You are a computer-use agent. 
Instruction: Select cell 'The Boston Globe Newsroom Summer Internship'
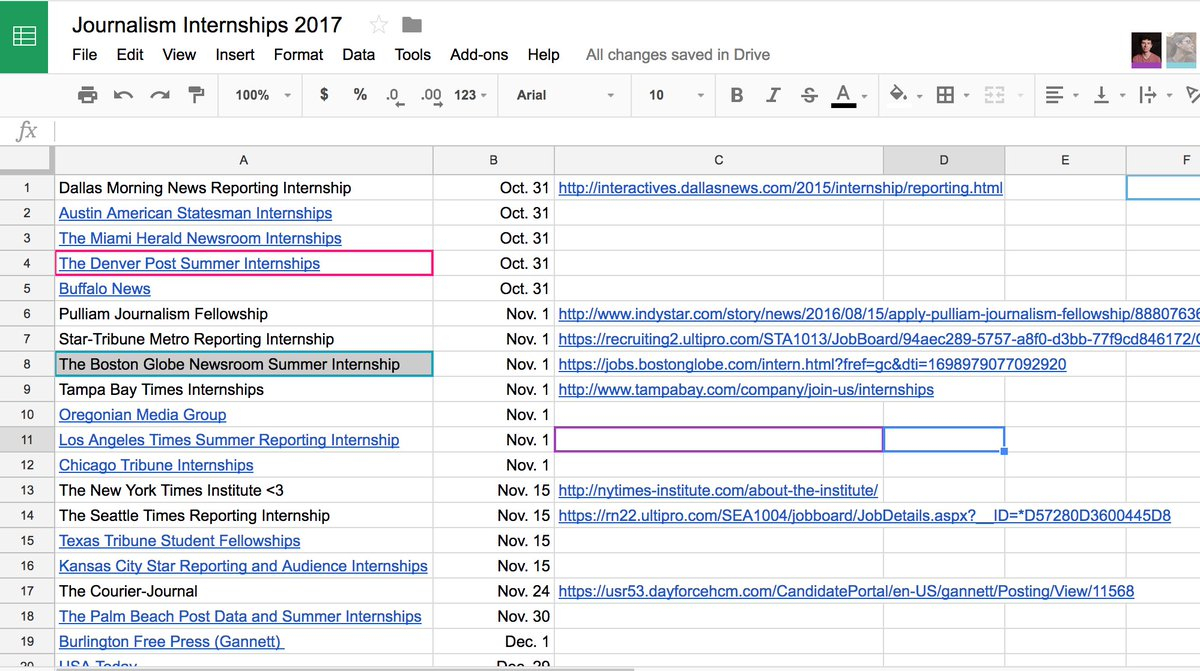click(x=244, y=364)
